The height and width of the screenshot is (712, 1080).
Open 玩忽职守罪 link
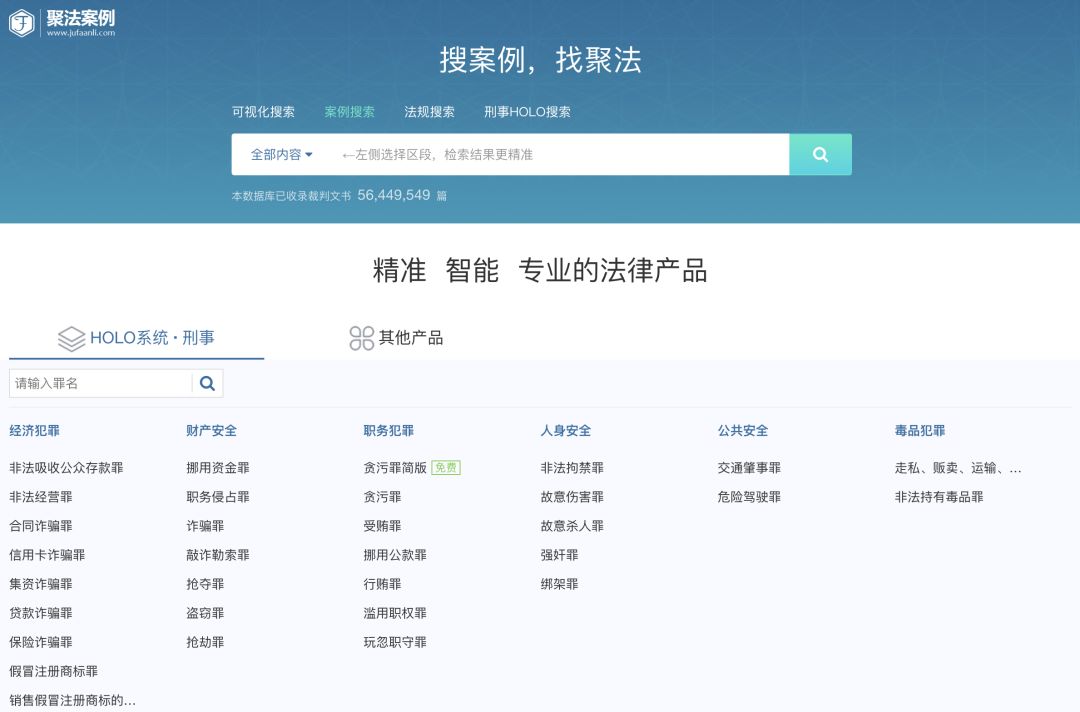click(x=395, y=642)
